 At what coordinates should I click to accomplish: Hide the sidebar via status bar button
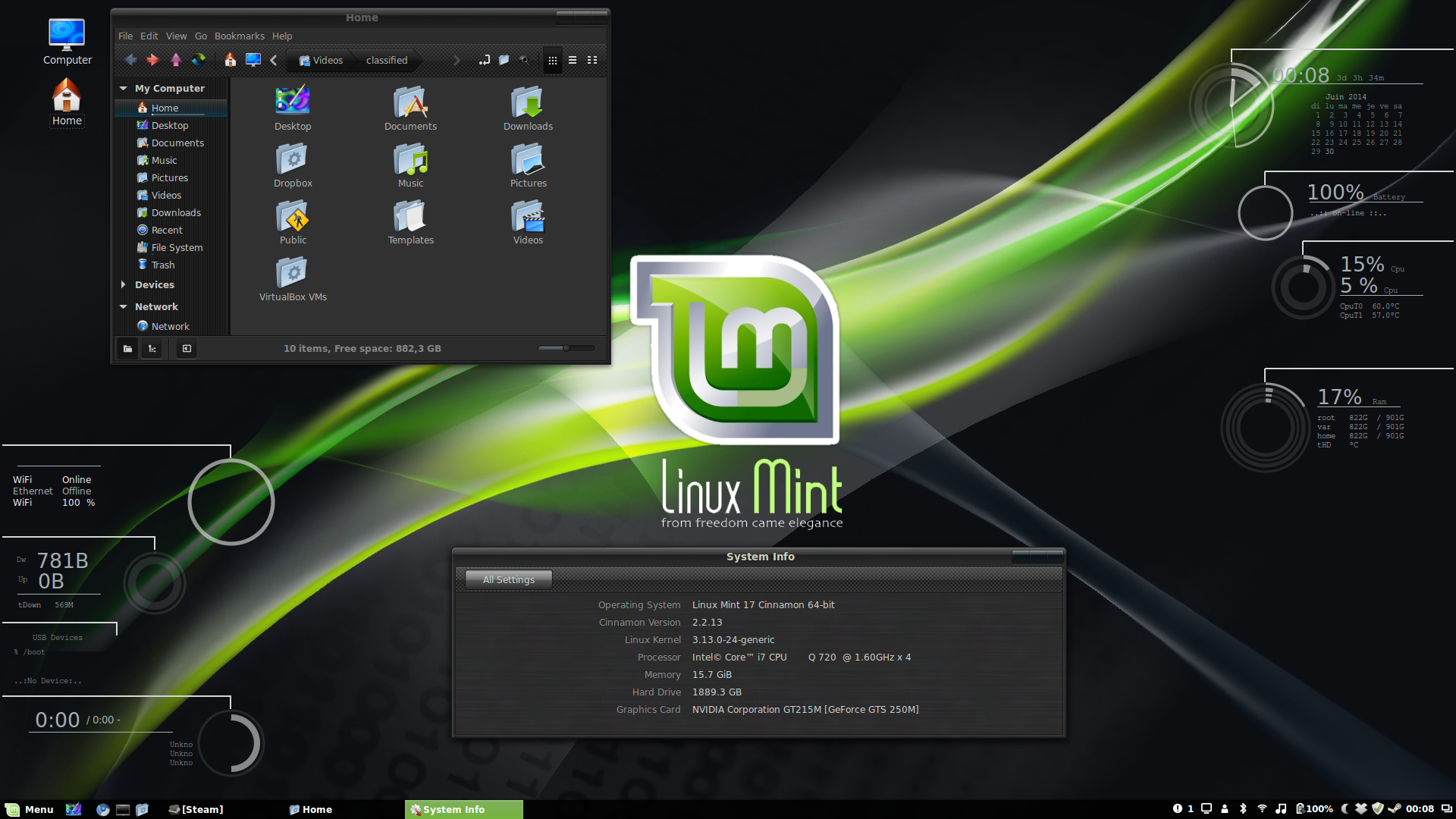click(x=187, y=349)
